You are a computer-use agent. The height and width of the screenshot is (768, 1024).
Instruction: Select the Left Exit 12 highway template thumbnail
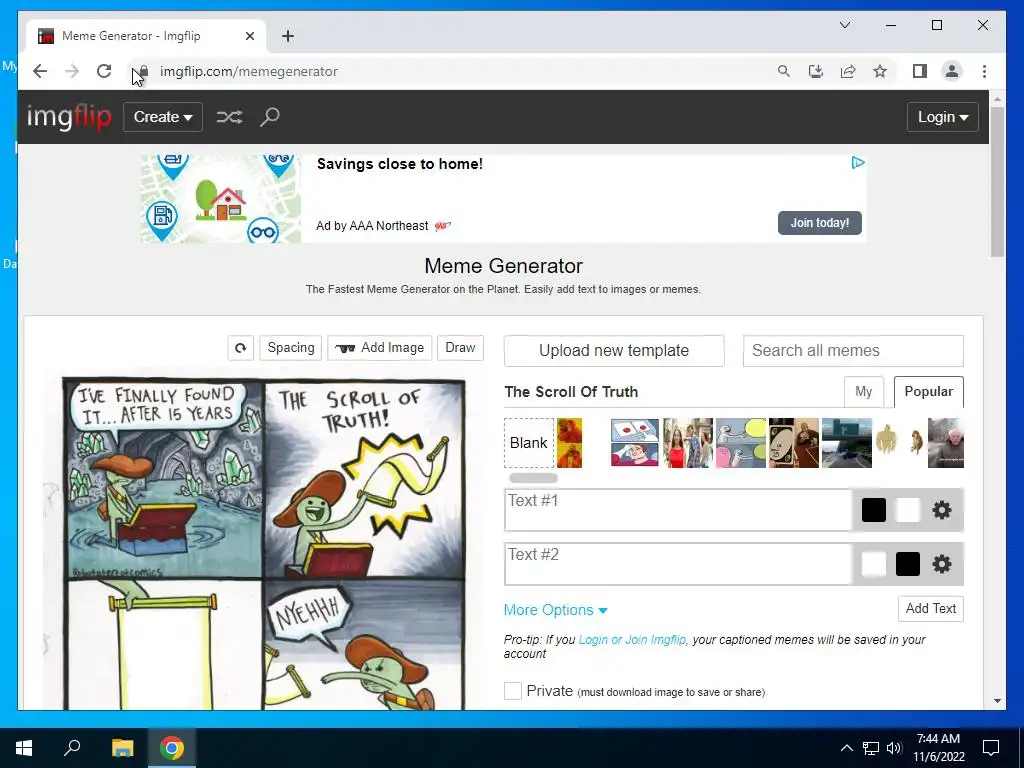[x=846, y=443]
